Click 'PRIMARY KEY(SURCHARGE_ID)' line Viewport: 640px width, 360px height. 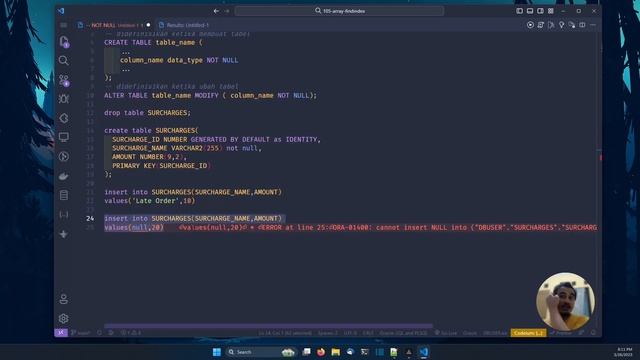pyautogui.click(x=161, y=166)
